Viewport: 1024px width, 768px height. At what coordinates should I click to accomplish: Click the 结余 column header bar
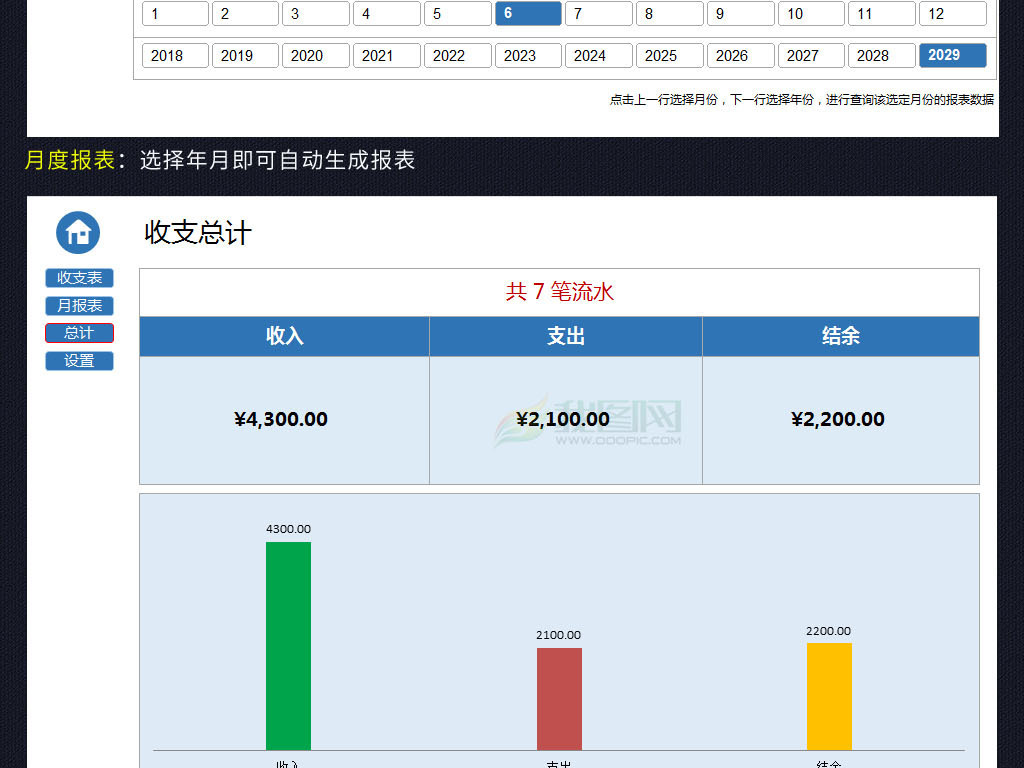[x=840, y=336]
